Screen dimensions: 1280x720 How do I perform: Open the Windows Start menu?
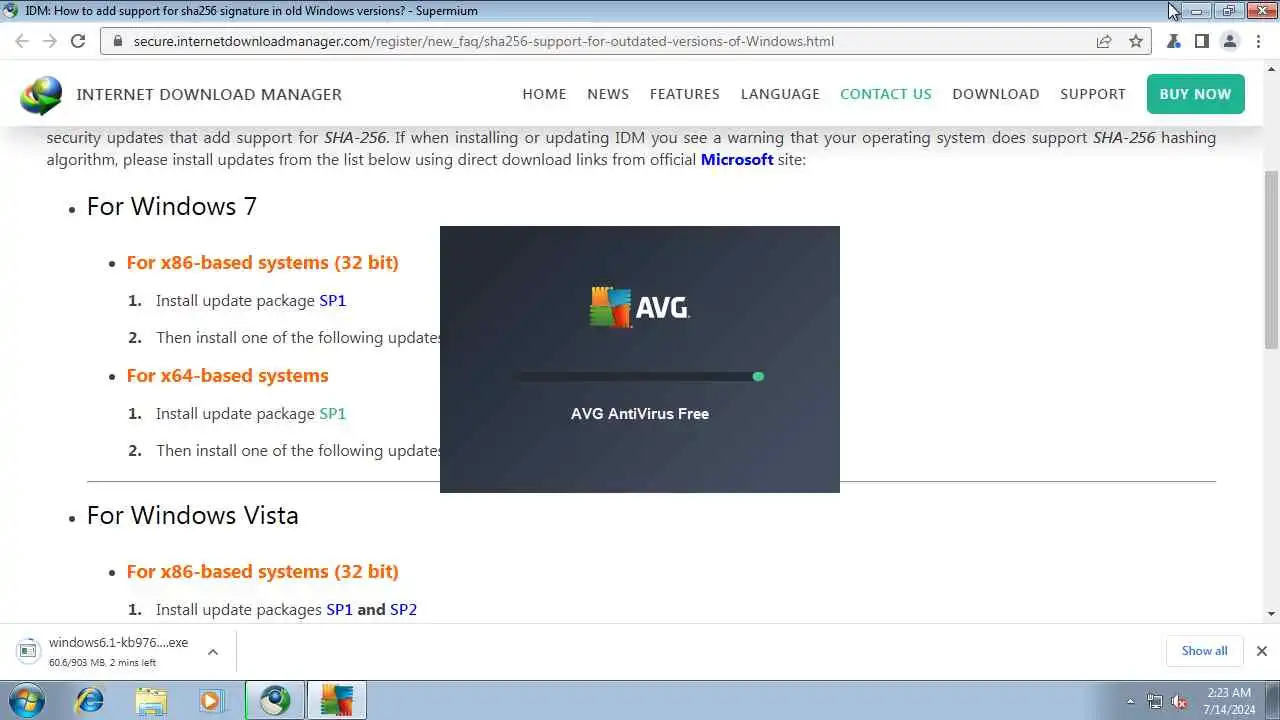[26, 700]
